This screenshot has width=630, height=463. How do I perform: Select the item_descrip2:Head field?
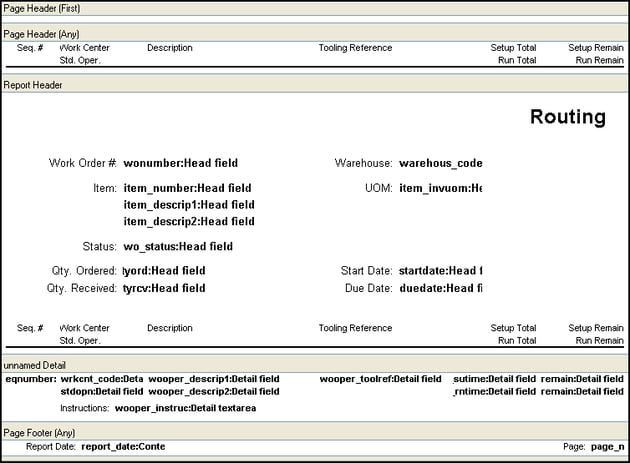(x=189, y=221)
